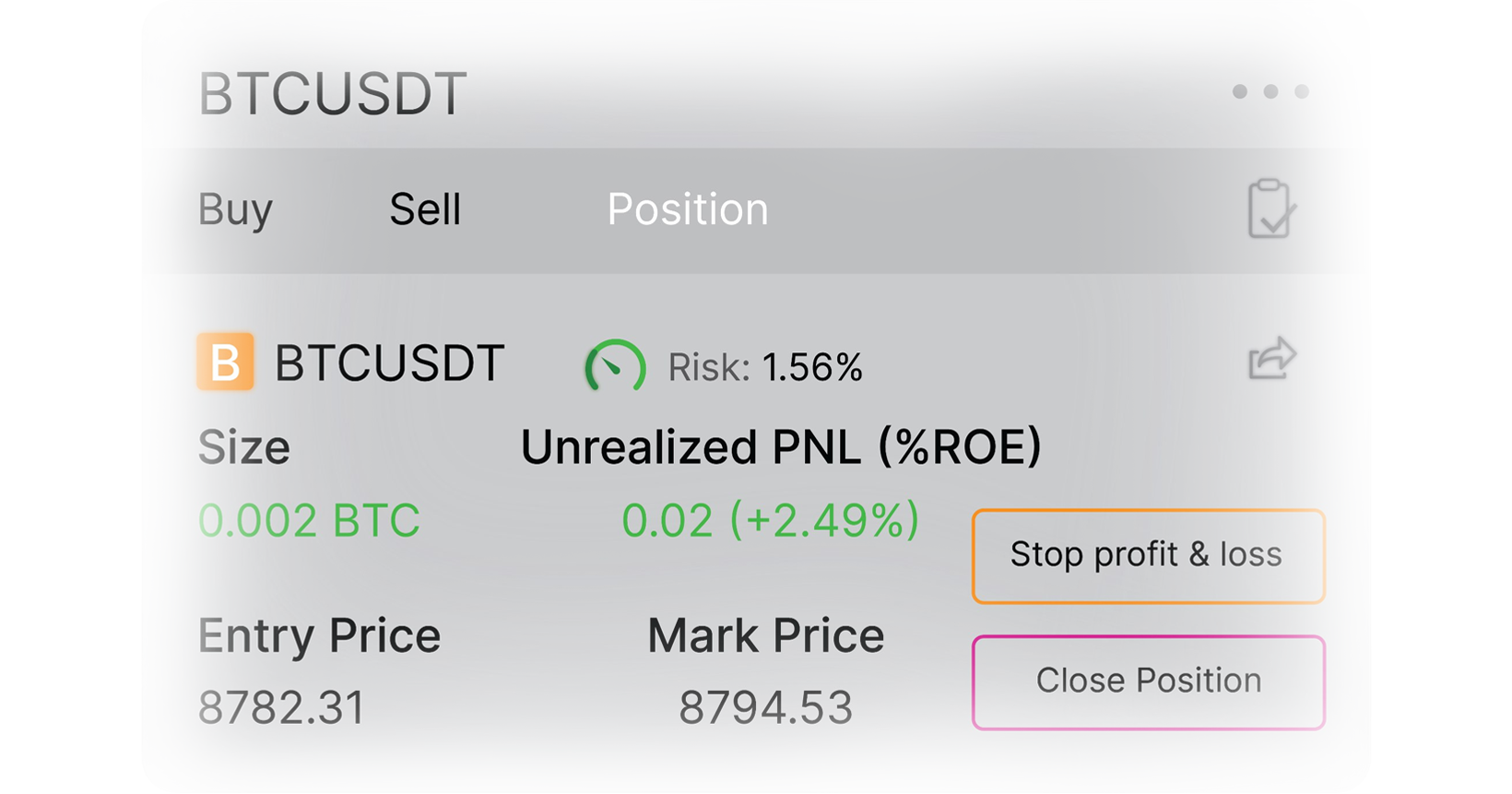Click the mark price value 8794.53
Viewport: 1512px width, 794px height.
(765, 707)
